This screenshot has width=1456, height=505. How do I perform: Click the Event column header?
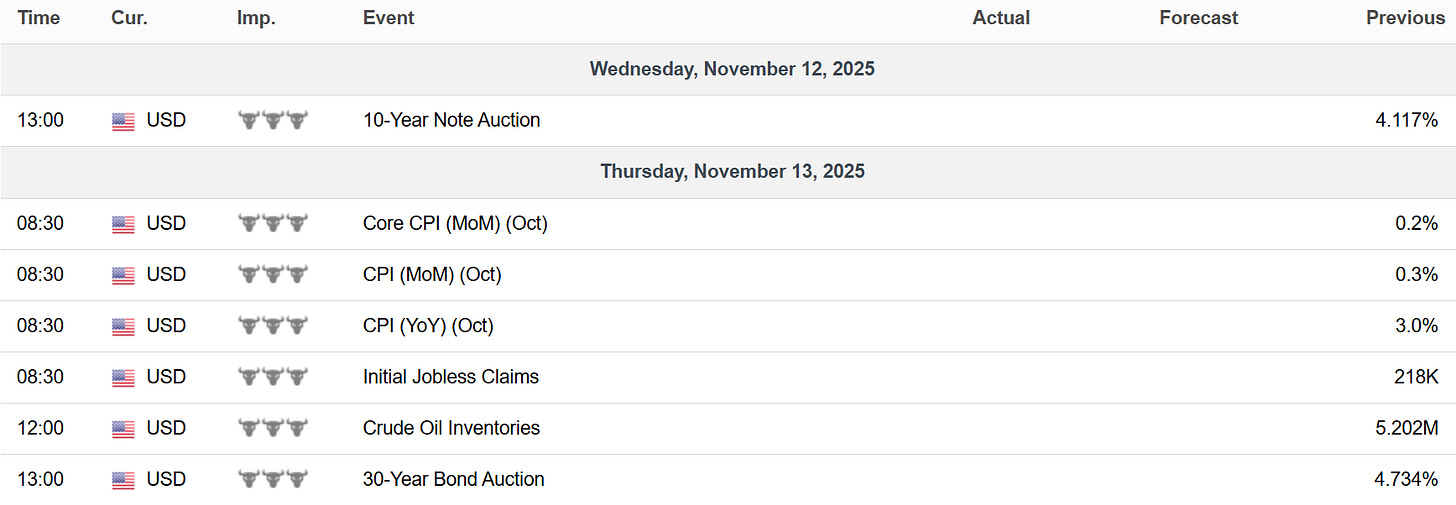click(x=388, y=18)
